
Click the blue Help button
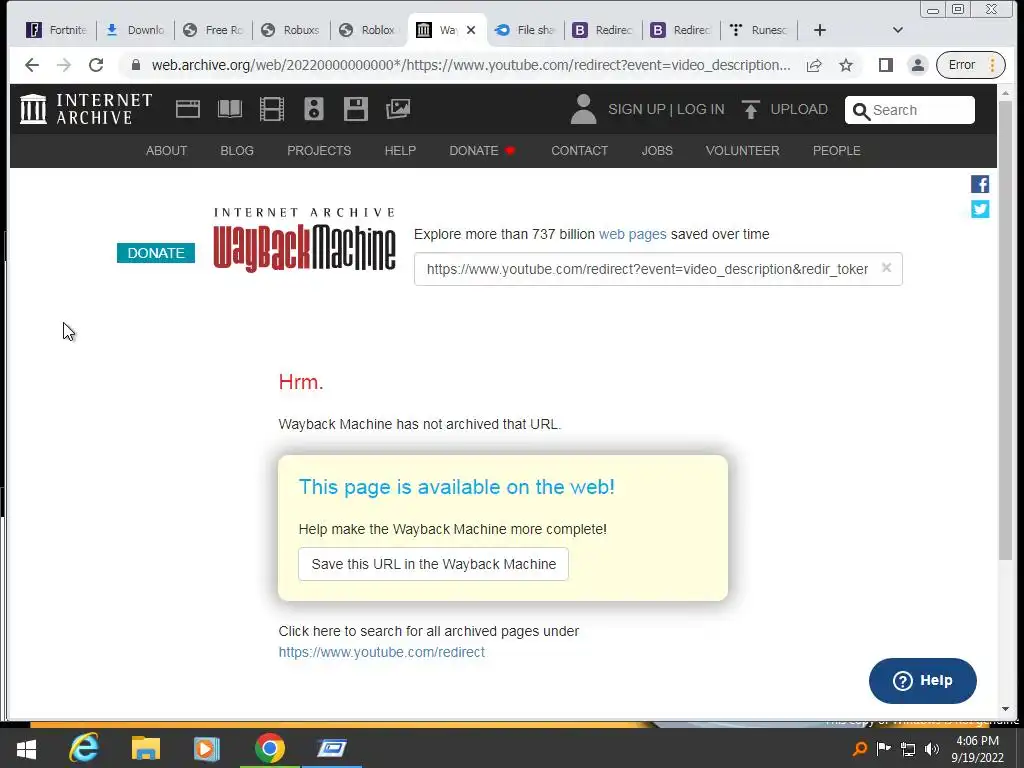click(x=923, y=680)
